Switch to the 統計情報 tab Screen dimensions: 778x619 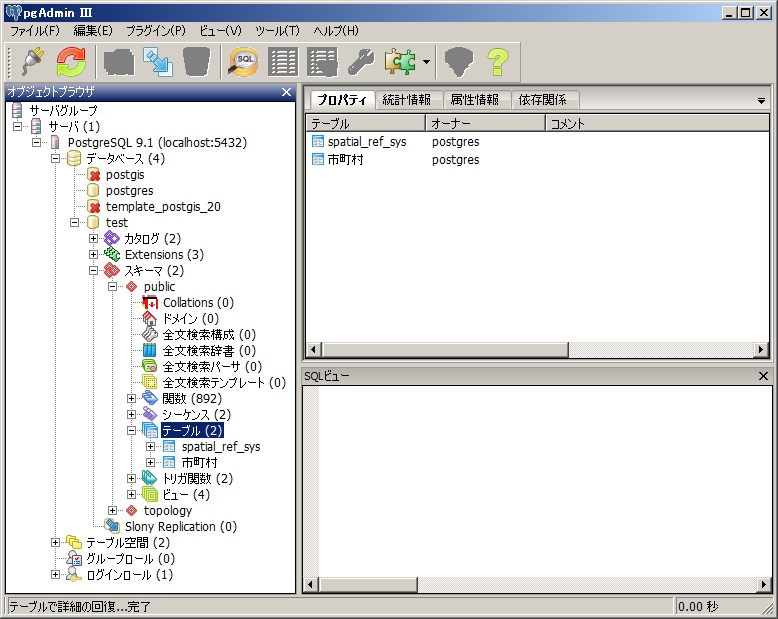pos(406,100)
